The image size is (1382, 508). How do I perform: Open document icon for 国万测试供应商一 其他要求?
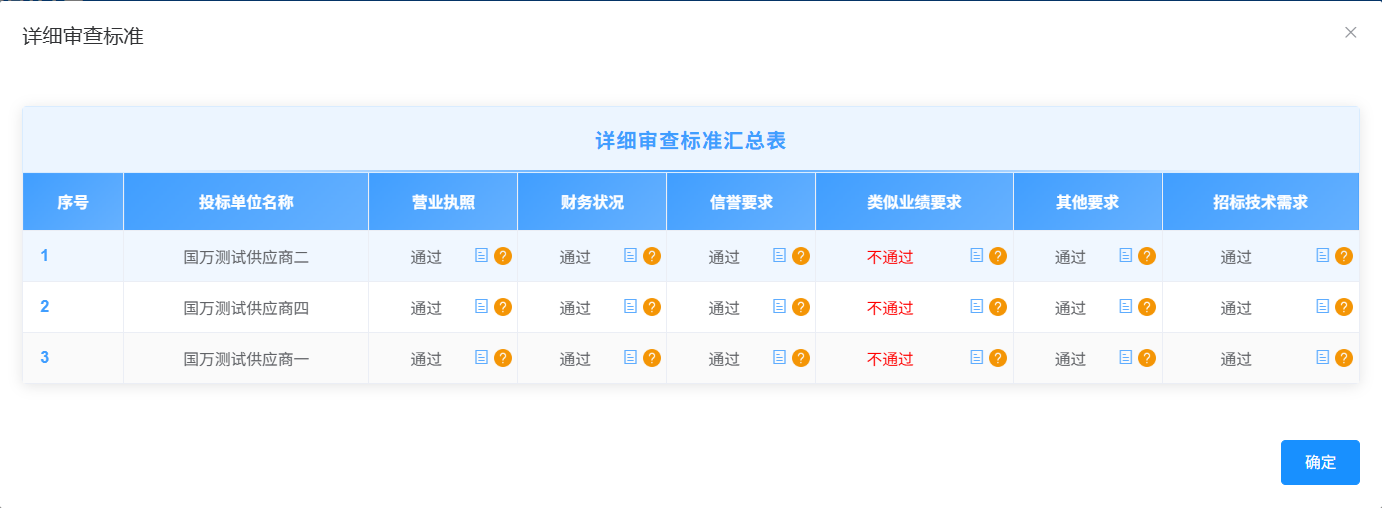point(1125,357)
